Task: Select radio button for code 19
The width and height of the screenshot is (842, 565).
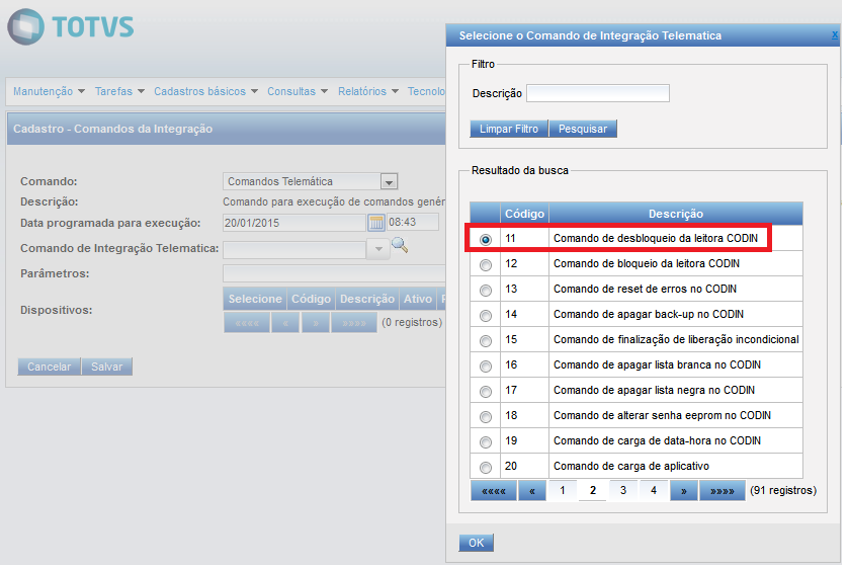Action: 485,441
